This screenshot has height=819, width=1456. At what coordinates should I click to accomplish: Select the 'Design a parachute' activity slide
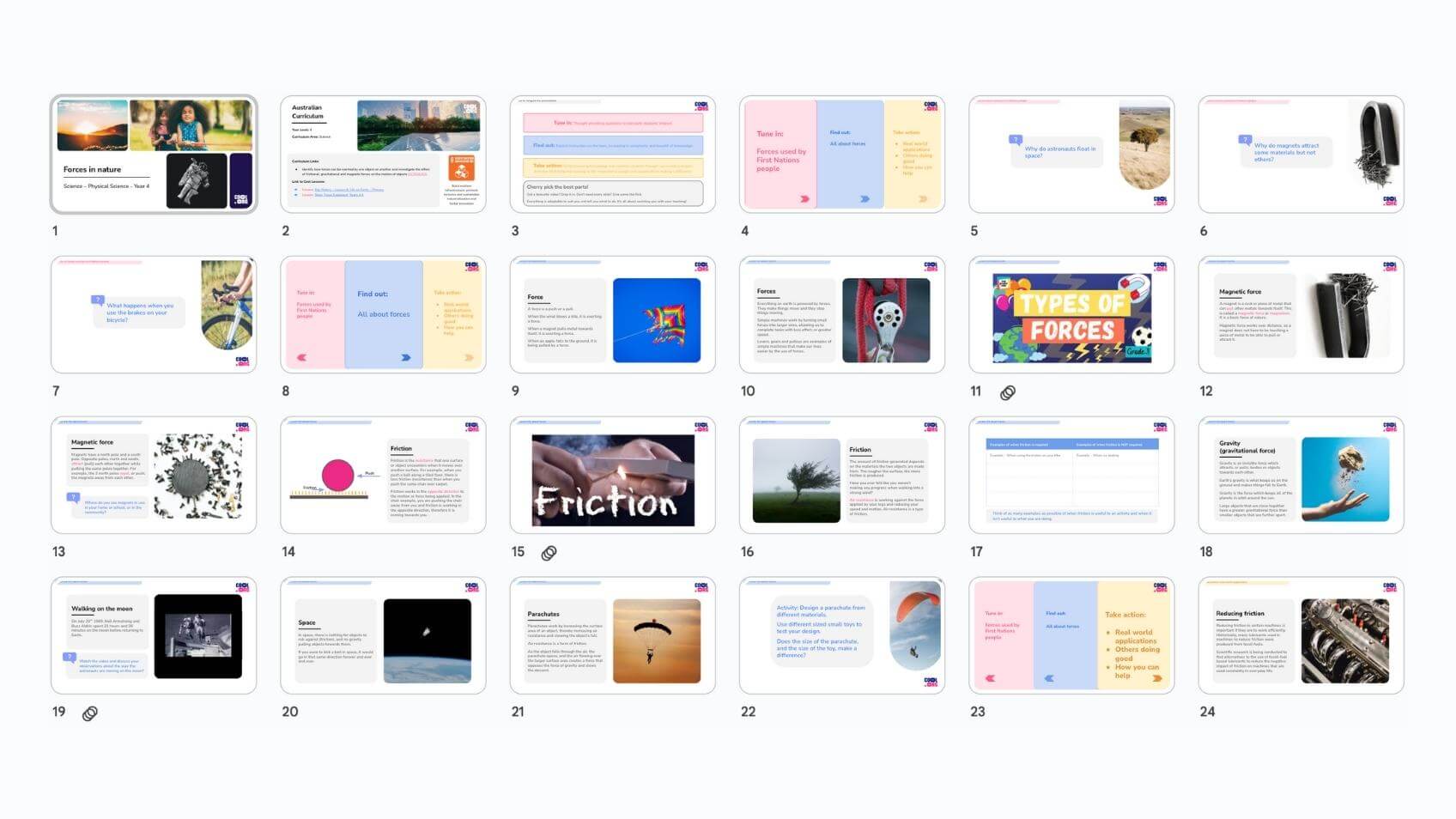pos(841,636)
